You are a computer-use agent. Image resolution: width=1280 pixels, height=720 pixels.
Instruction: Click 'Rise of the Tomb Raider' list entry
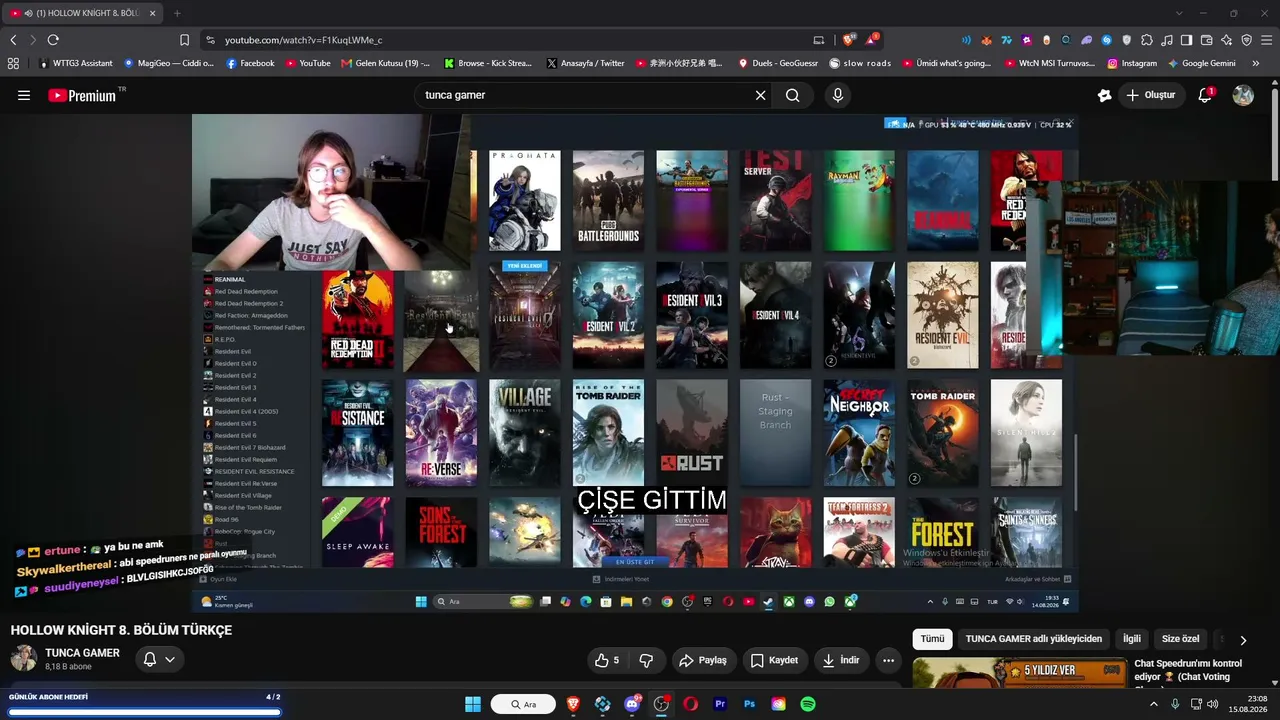point(248,507)
